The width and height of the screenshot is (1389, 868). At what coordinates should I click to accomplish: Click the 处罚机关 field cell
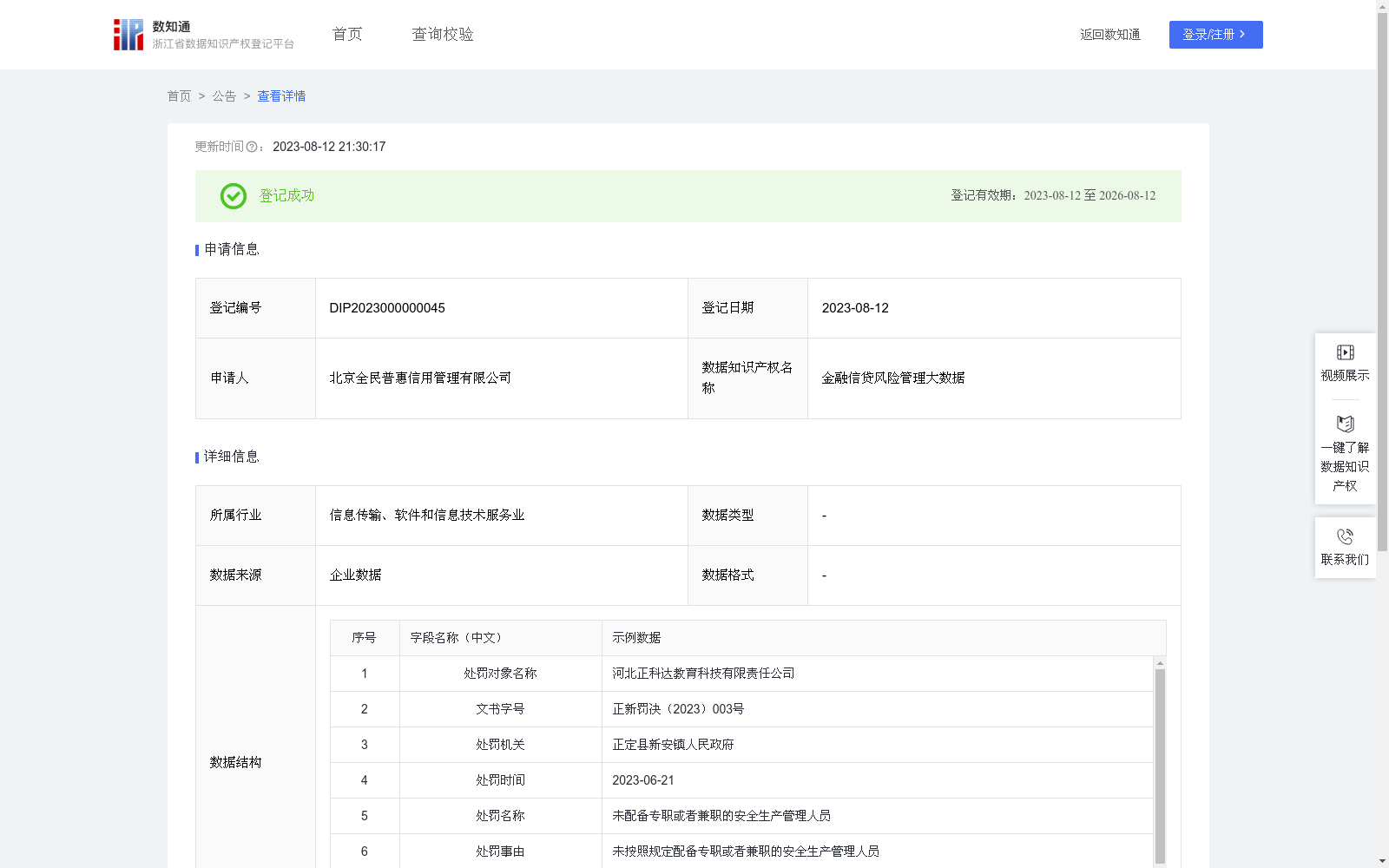pos(500,745)
